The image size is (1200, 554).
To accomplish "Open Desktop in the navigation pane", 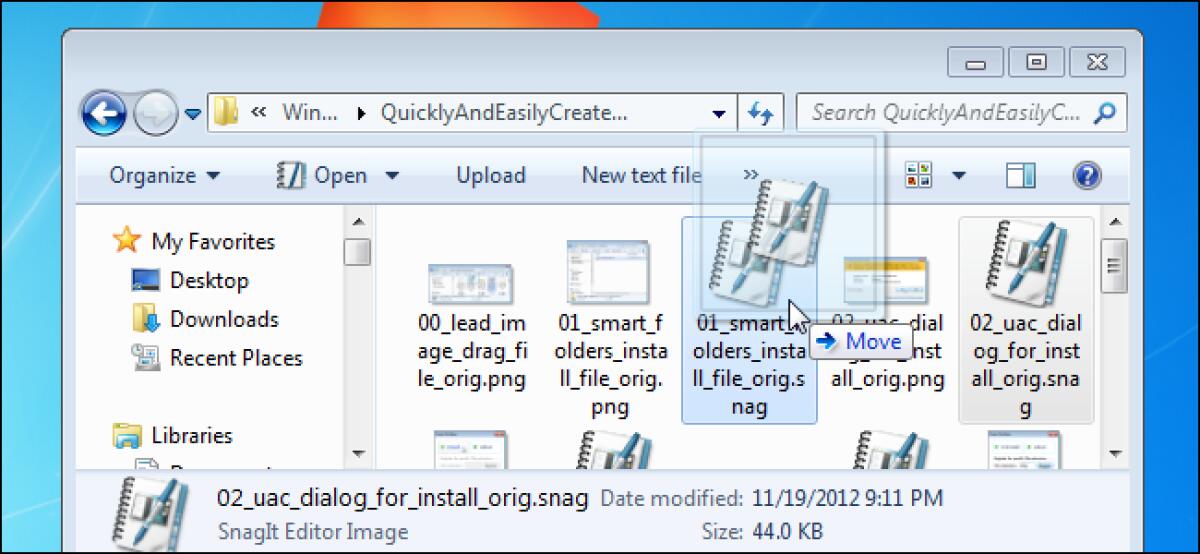I will coord(209,280).
